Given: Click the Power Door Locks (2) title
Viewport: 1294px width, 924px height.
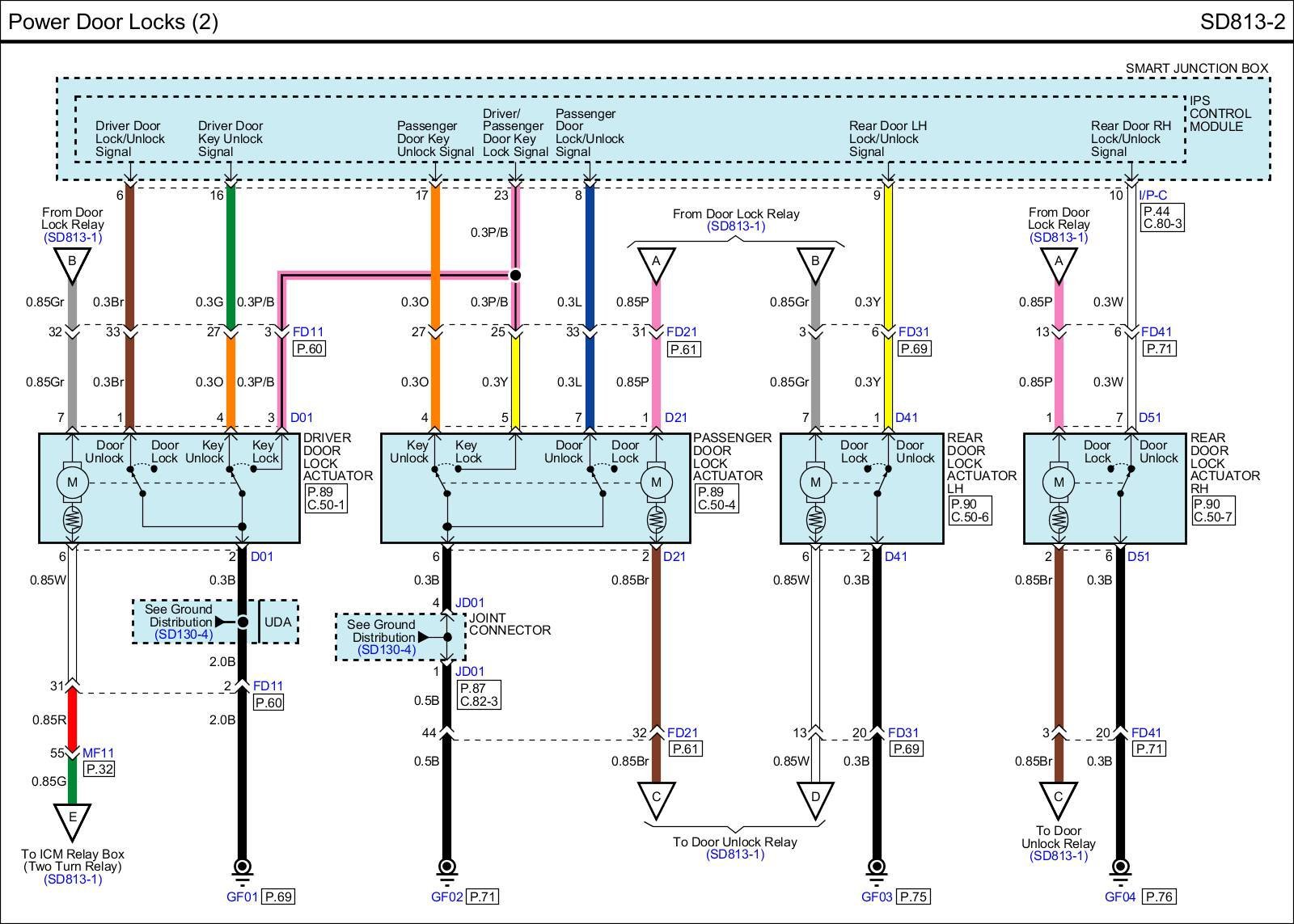Looking at the screenshot, I should pyautogui.click(x=113, y=21).
